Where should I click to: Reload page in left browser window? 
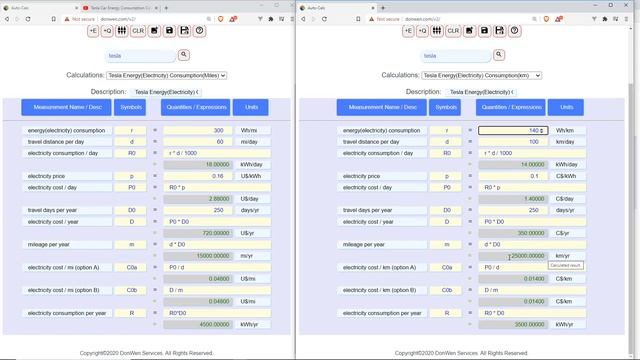point(28,19)
